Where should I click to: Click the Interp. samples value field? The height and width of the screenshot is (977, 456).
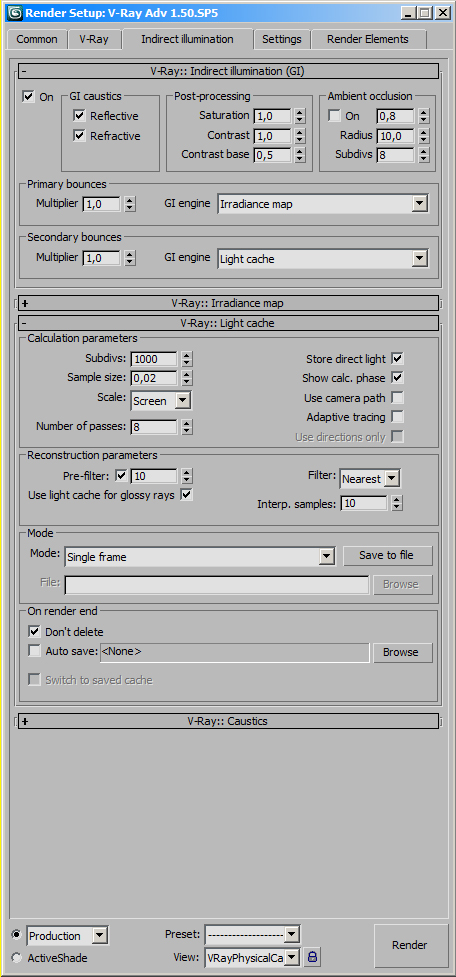[x=364, y=503]
